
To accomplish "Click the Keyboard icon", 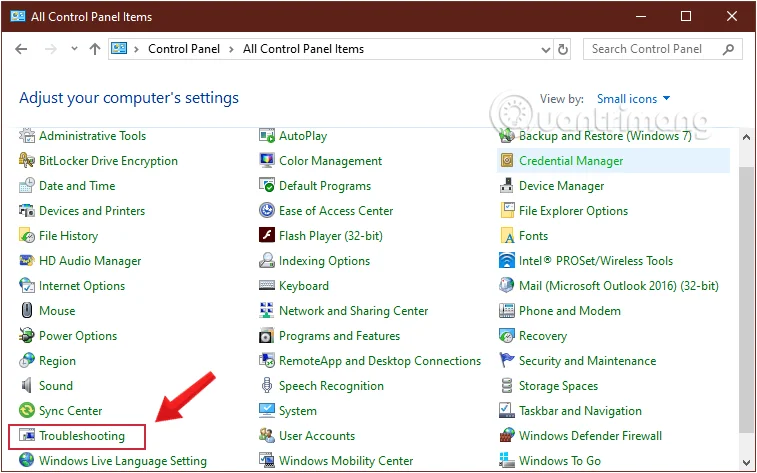I will (x=266, y=286).
